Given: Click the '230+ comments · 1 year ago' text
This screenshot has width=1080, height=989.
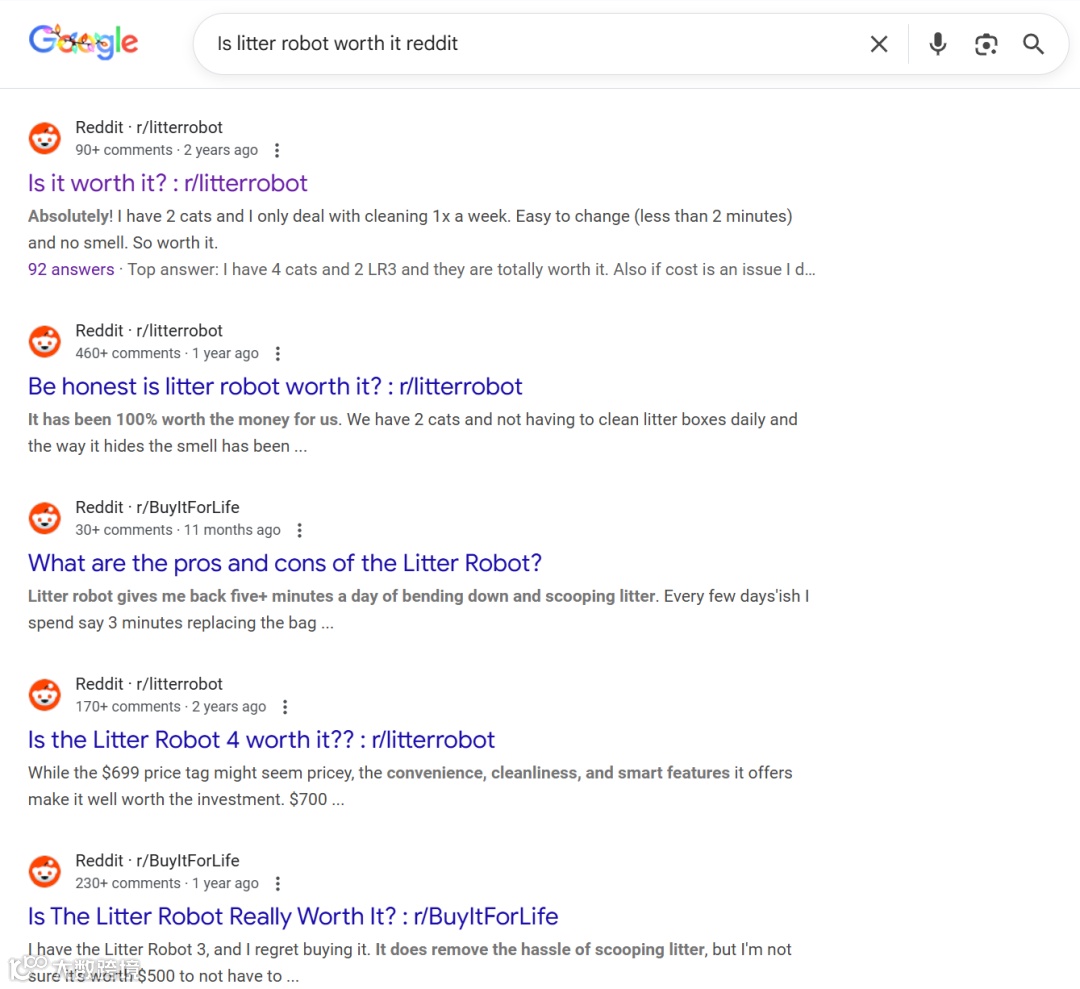Looking at the screenshot, I should [167, 884].
